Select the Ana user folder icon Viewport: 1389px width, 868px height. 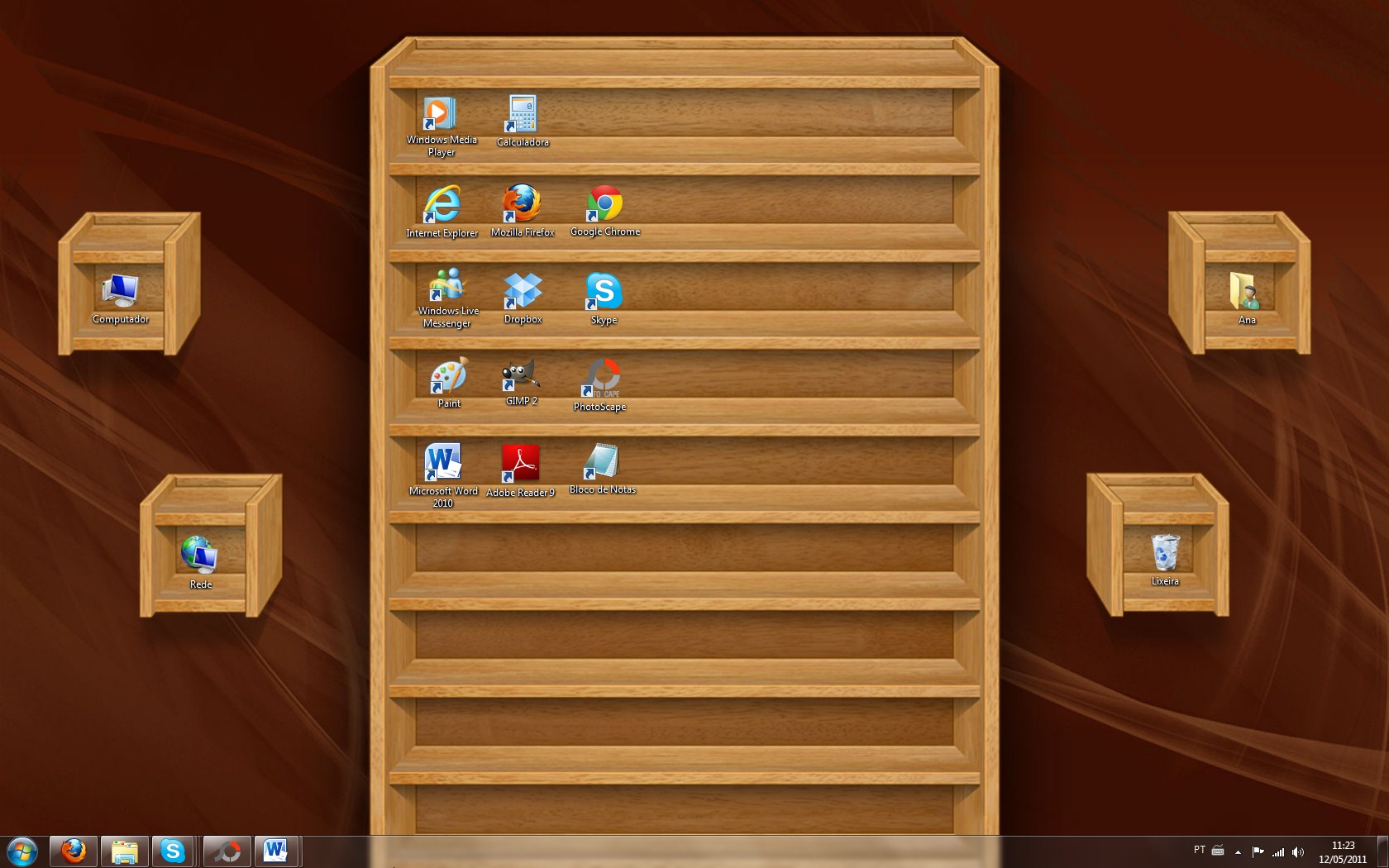[1246, 298]
